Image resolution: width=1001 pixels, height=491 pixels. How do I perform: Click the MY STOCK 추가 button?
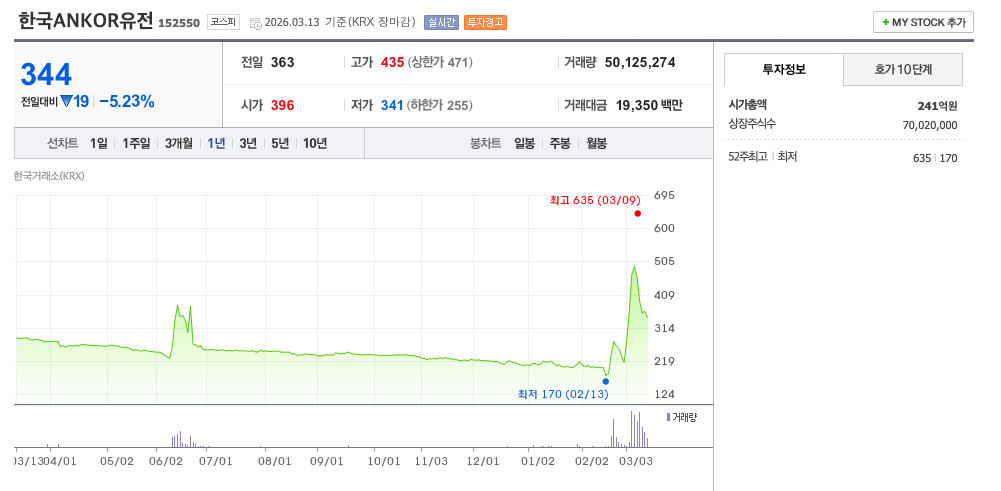click(x=923, y=22)
